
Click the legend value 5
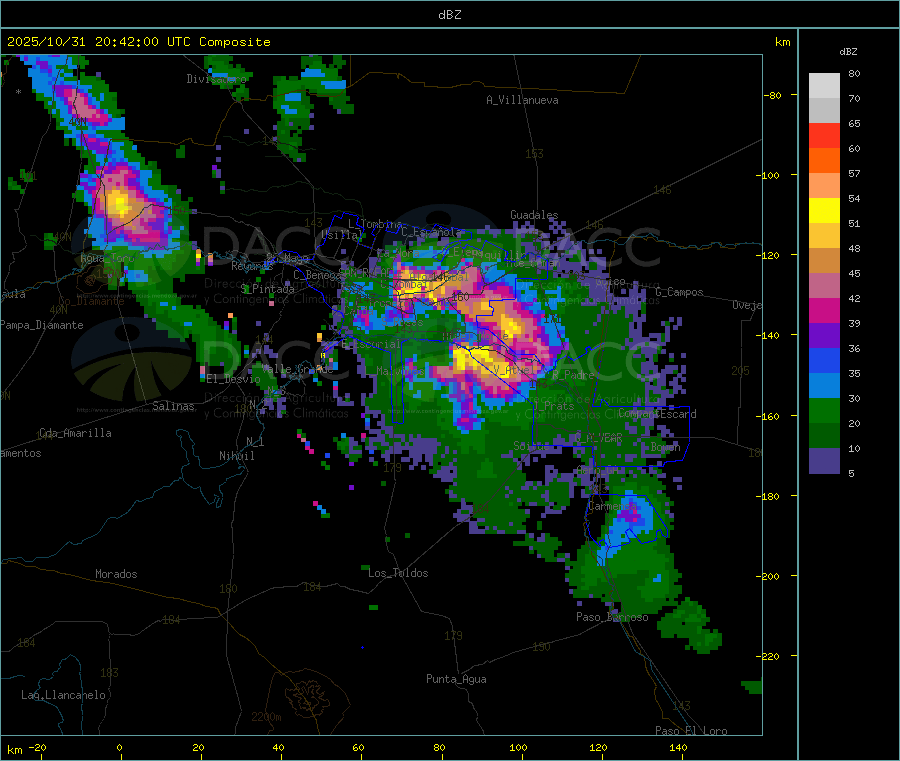pyautogui.click(x=851, y=473)
